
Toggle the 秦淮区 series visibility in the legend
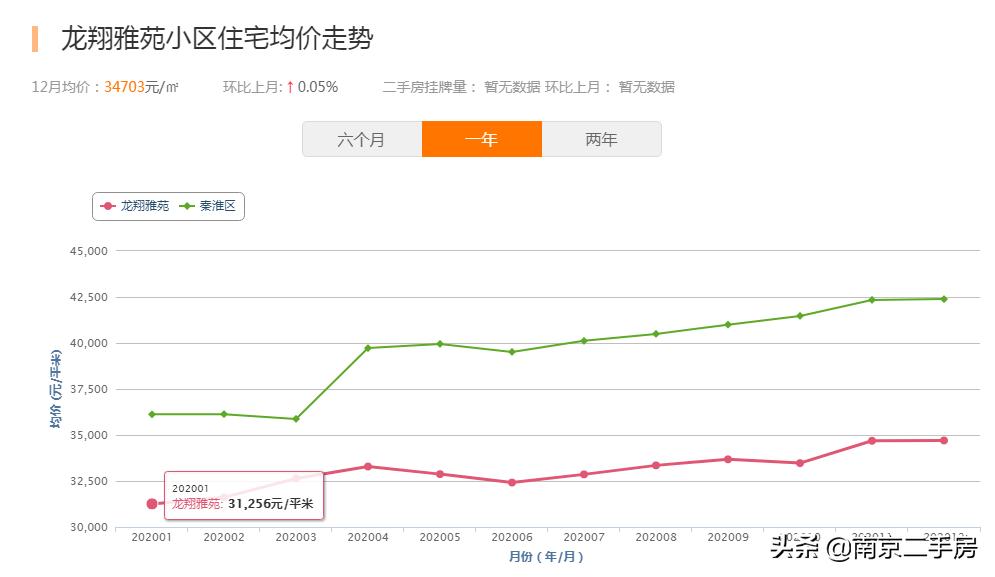pyautogui.click(x=215, y=206)
